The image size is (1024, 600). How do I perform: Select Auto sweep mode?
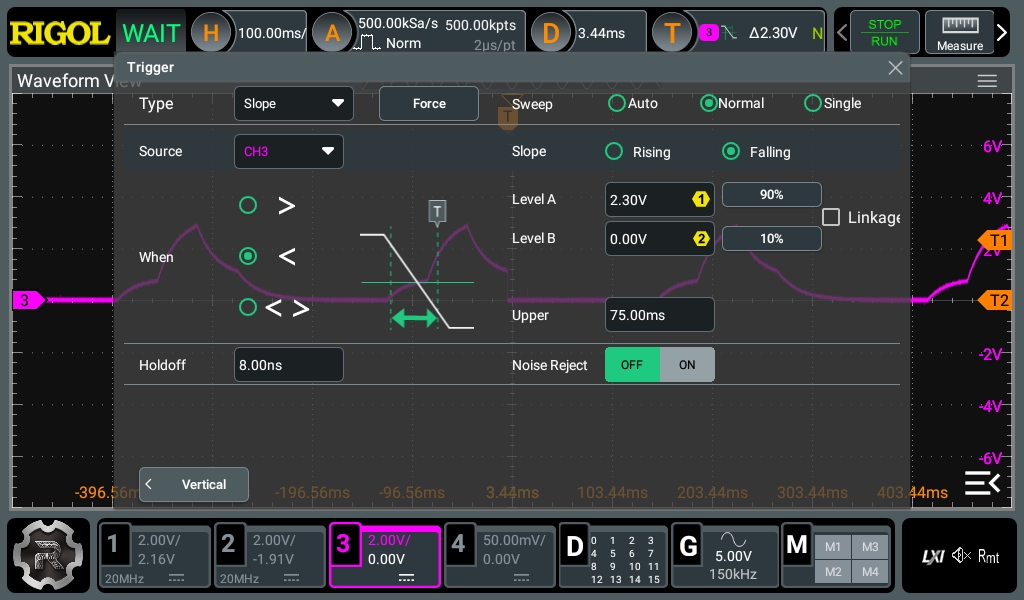tap(617, 103)
